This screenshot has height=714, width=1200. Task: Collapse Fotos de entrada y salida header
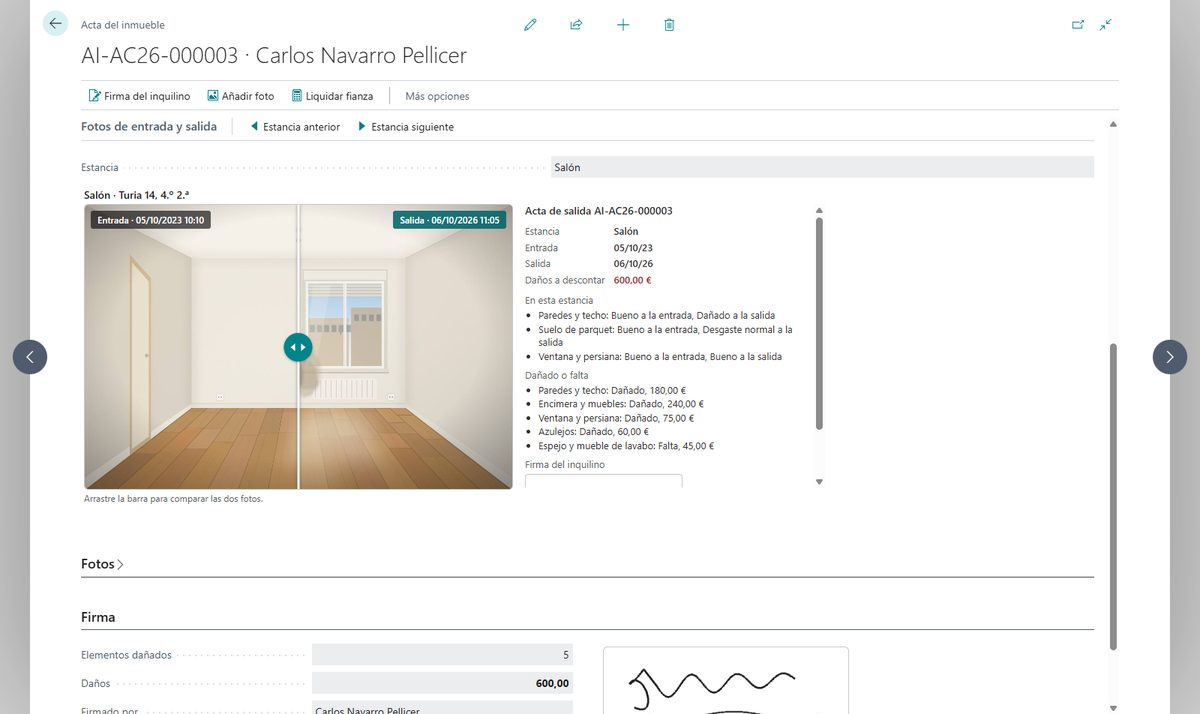[x=149, y=127]
